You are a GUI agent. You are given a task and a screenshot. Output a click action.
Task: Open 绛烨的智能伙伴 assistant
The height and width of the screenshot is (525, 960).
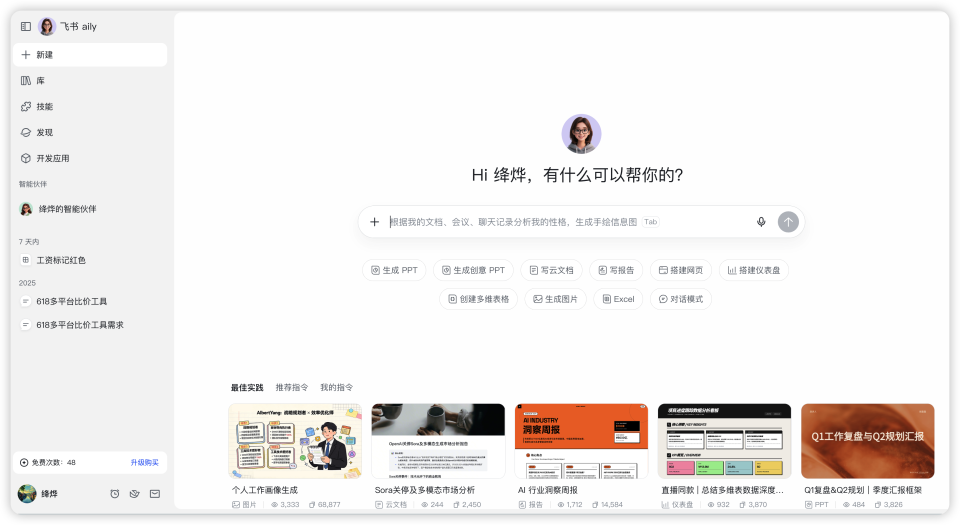[90, 209]
